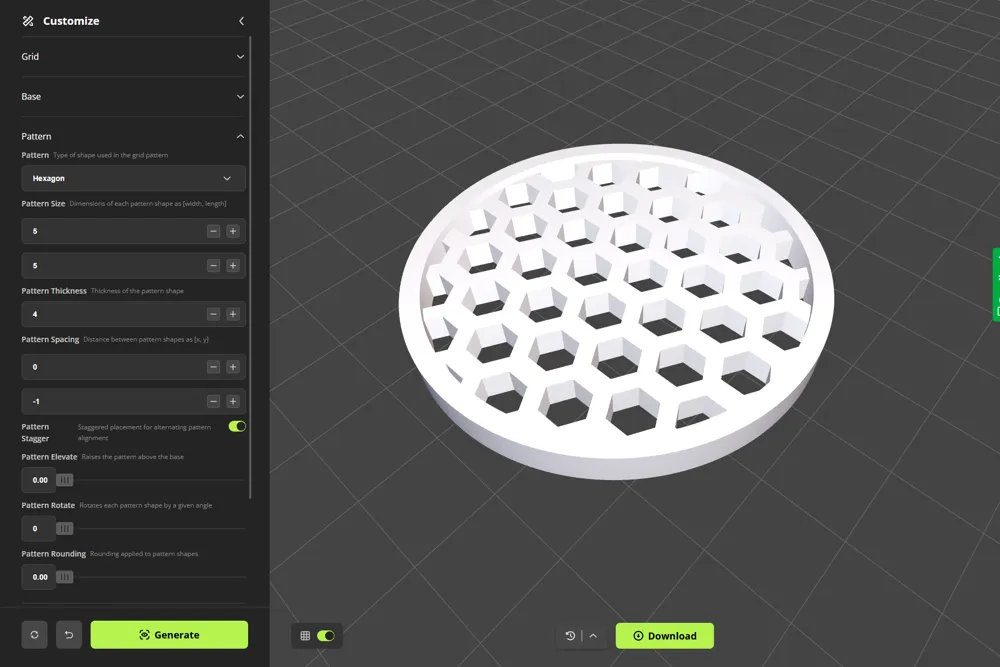Screen dimensions: 1000x667
Task: Click the Customize tools icon in the header
Action: coord(30,20)
